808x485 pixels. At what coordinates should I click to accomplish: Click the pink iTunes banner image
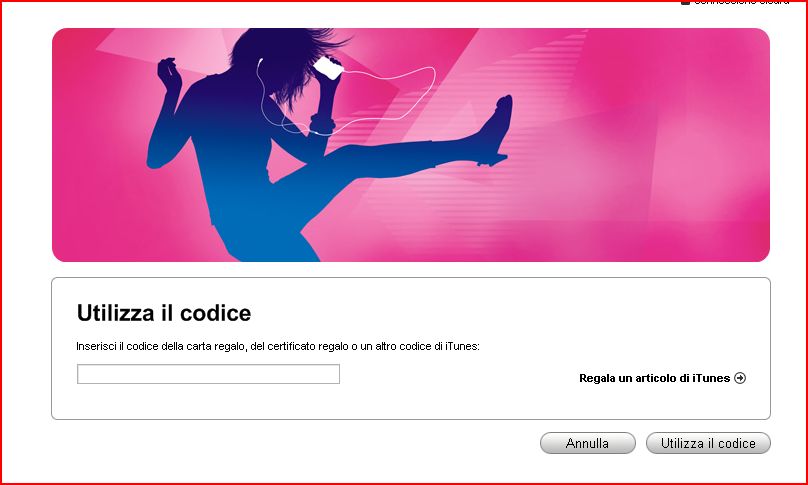point(411,145)
